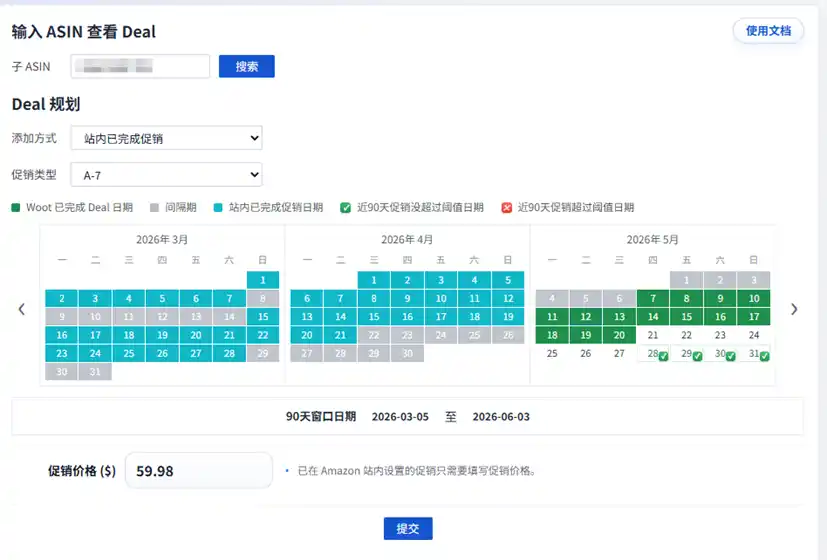The height and width of the screenshot is (560, 827).
Task: Open the 促销类型 A-7 dropdown
Action: pyautogui.click(x=167, y=175)
